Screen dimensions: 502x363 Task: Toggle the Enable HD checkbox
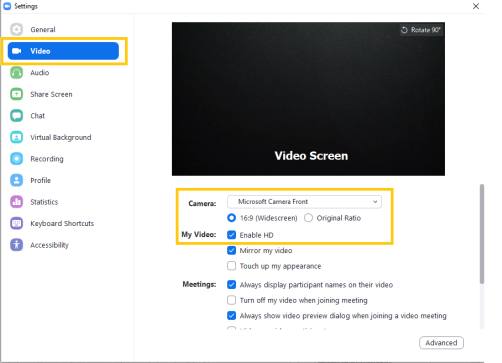click(231, 235)
